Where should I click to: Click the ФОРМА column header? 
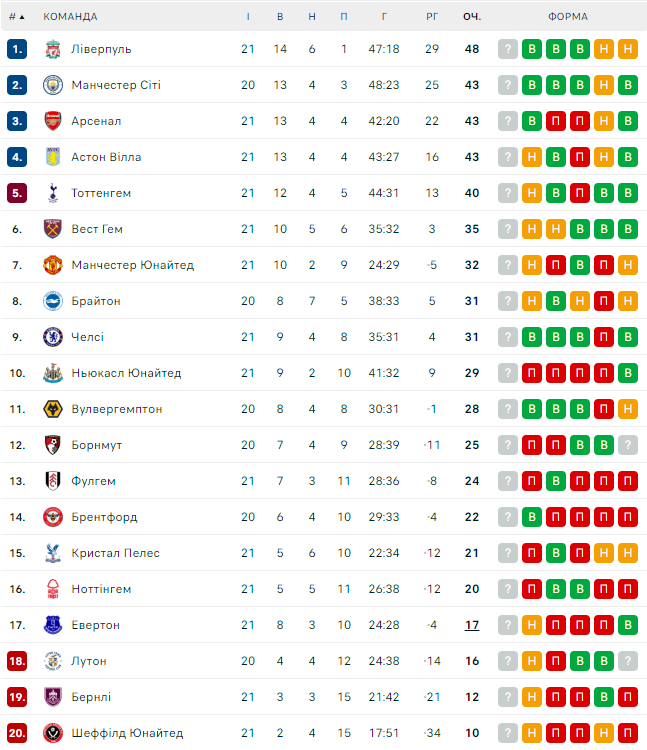(x=568, y=17)
